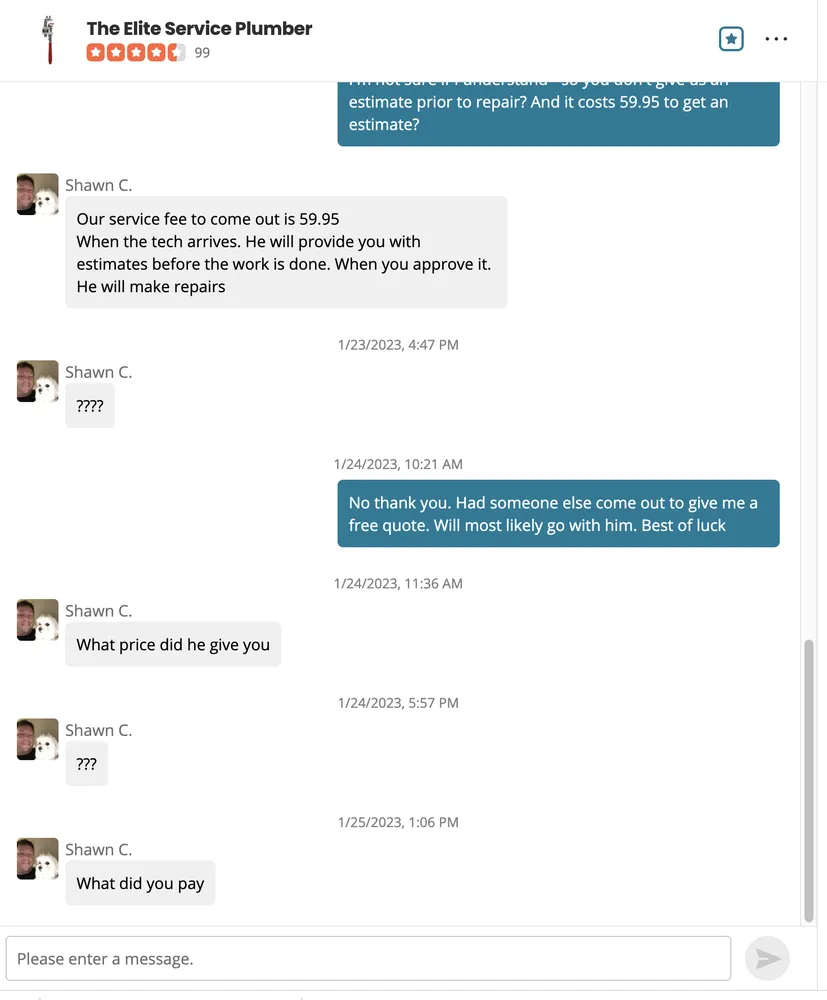Image resolution: width=827 pixels, height=1000 pixels.
Task: Click Shawn C. name above "What price" message
Action: click(98, 611)
